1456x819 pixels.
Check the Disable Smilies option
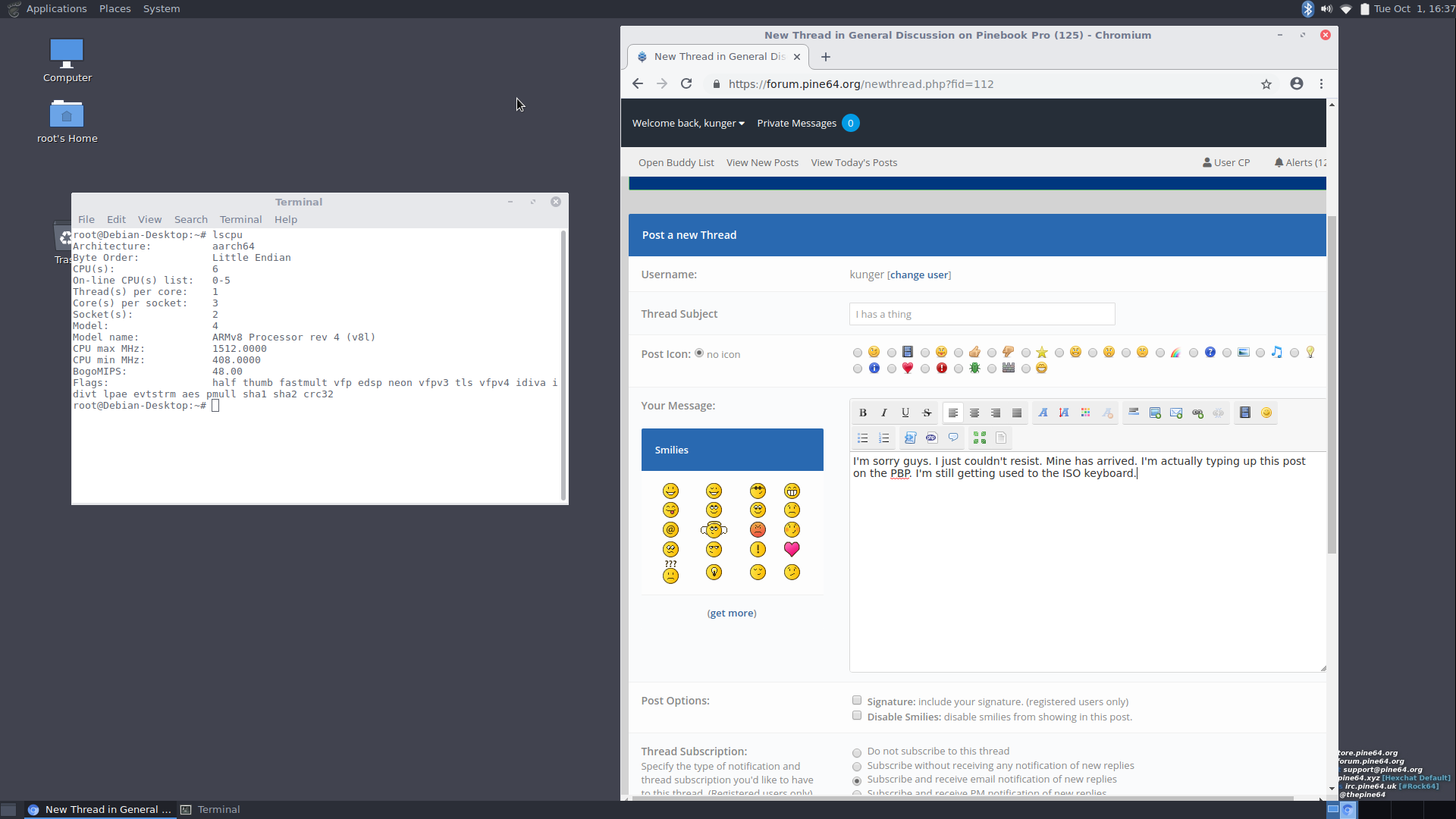click(x=857, y=716)
